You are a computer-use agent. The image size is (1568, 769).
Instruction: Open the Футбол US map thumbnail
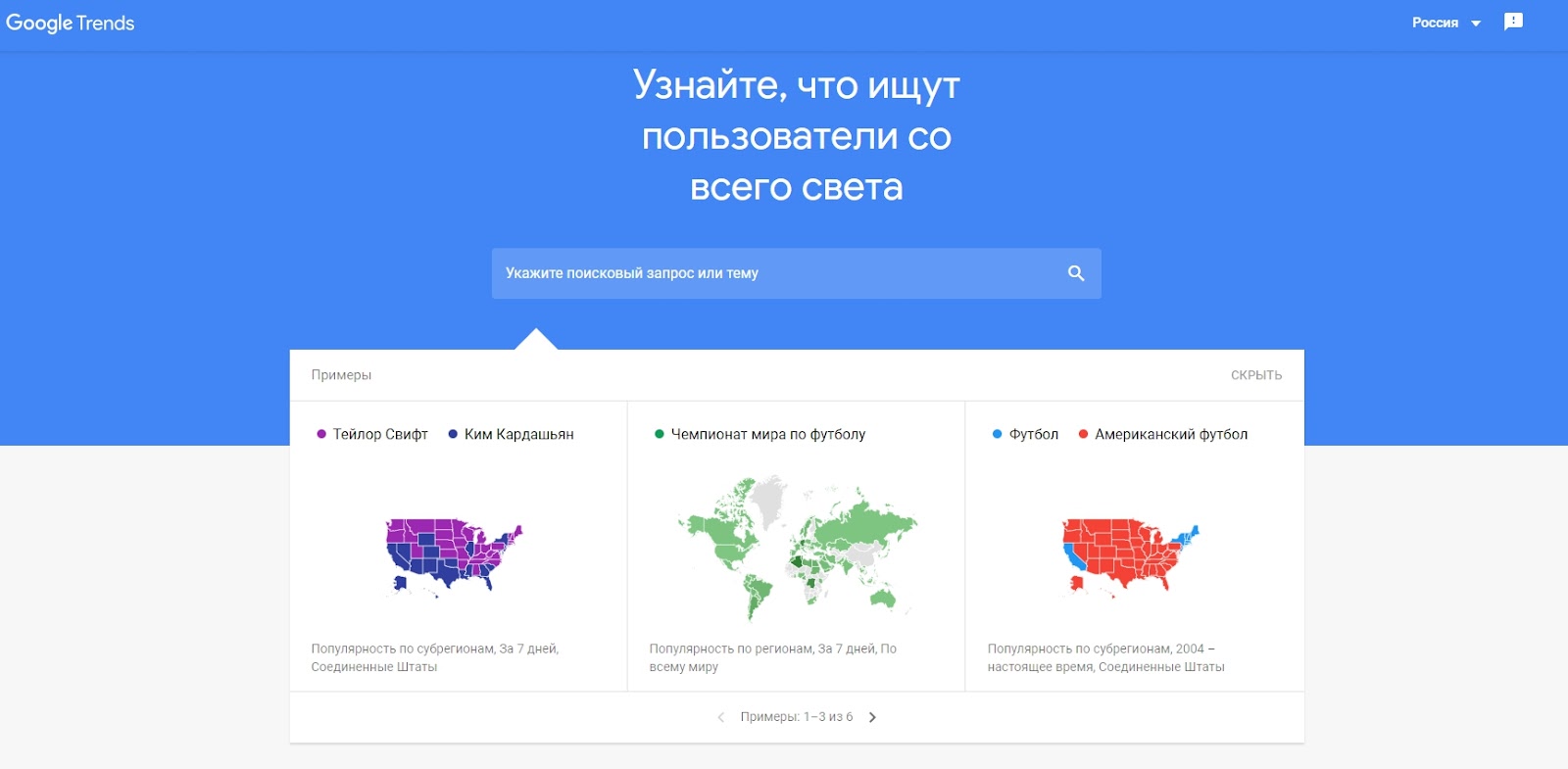point(1130,555)
